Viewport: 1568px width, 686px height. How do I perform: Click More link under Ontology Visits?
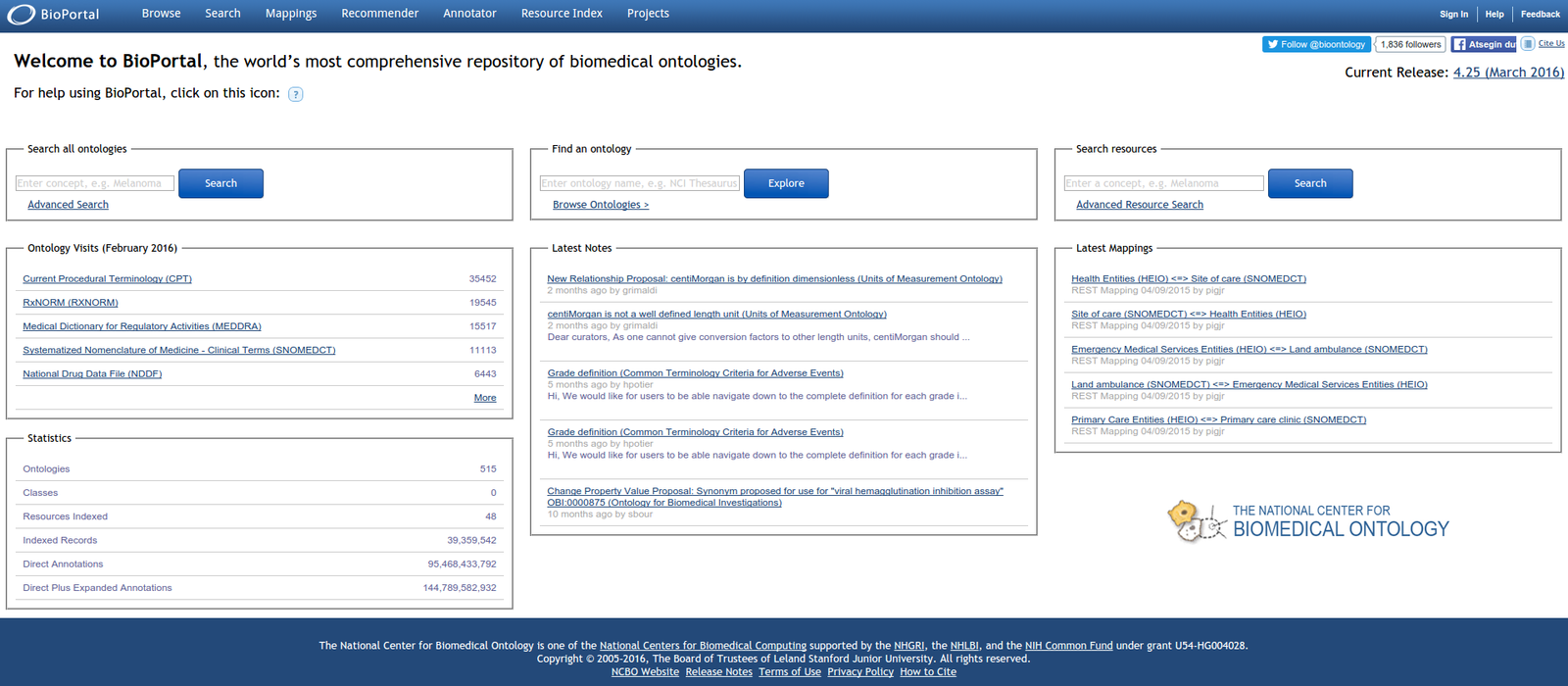(x=485, y=398)
